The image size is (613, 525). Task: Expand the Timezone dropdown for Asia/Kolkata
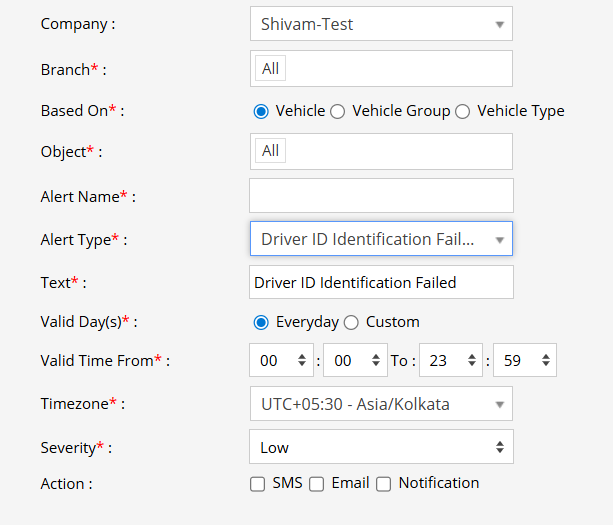point(380,404)
